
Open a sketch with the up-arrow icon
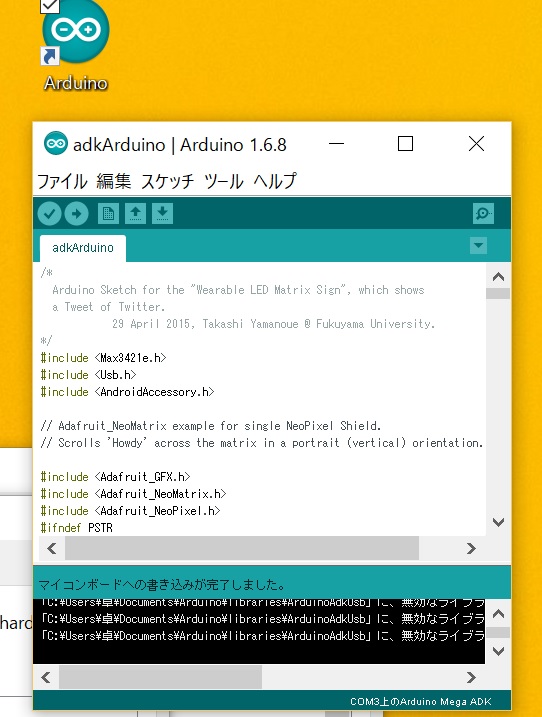coord(135,214)
